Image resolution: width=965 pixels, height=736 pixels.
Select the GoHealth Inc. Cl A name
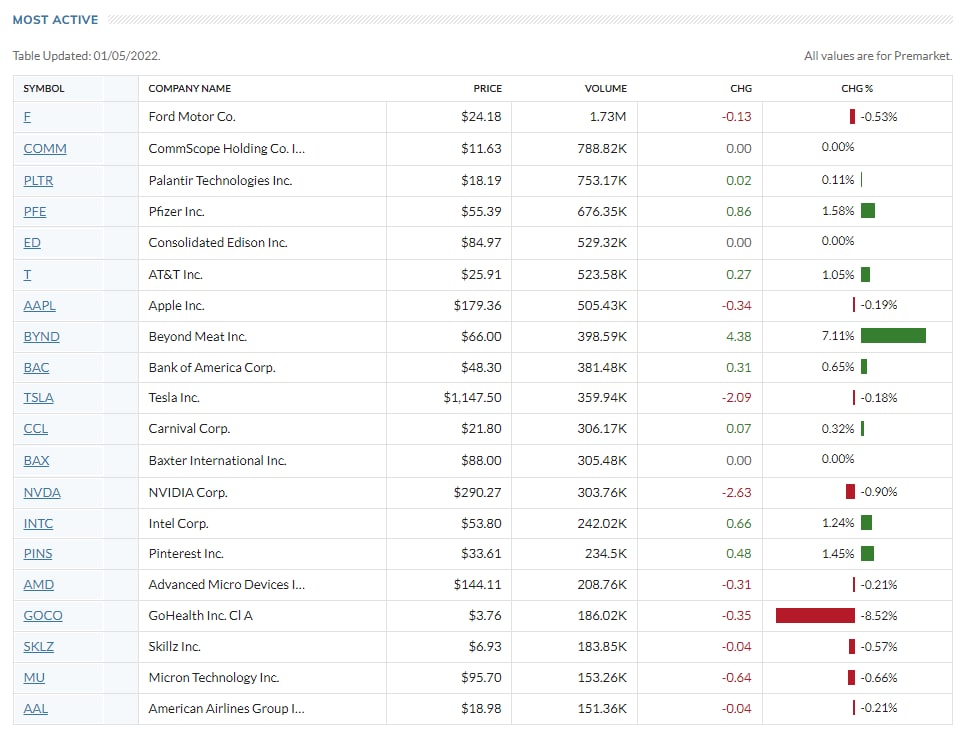(201, 616)
